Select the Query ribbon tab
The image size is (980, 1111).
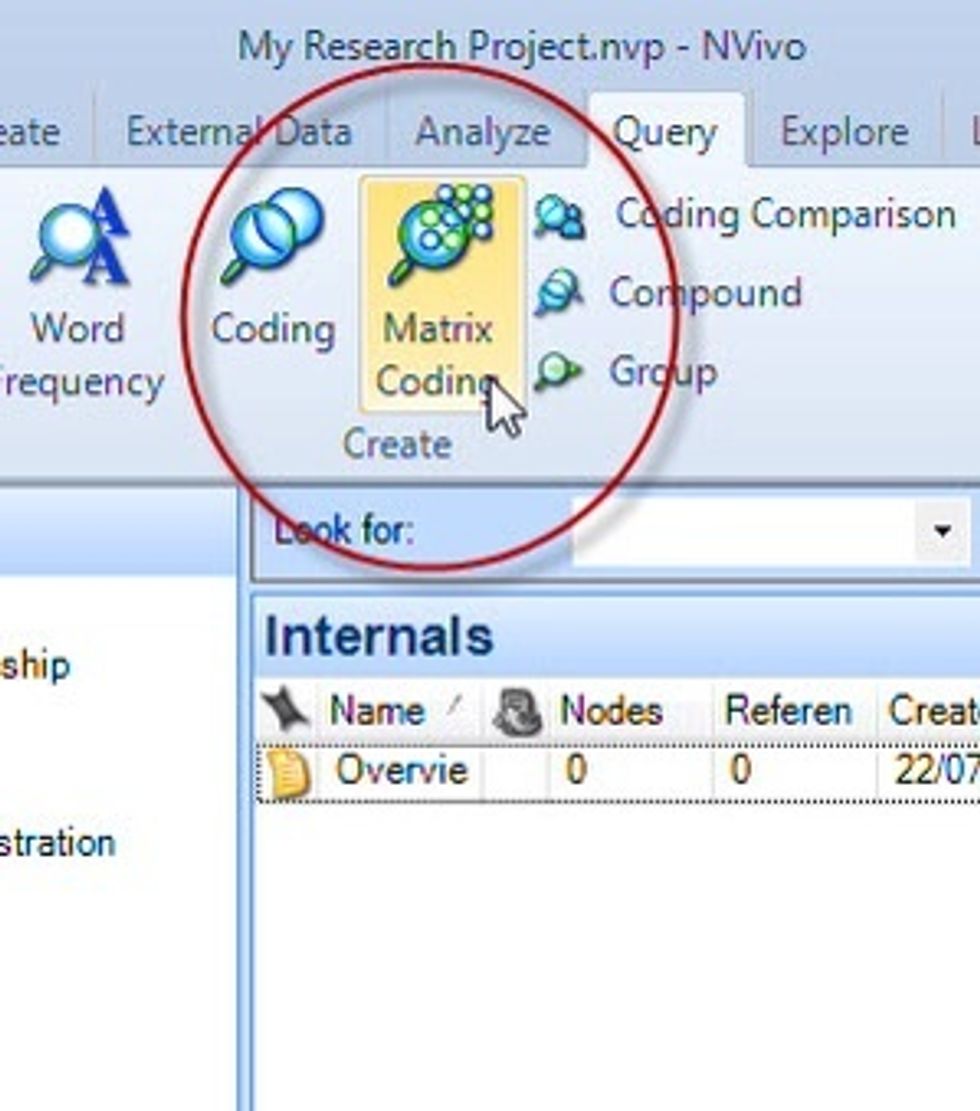pyautogui.click(x=665, y=132)
